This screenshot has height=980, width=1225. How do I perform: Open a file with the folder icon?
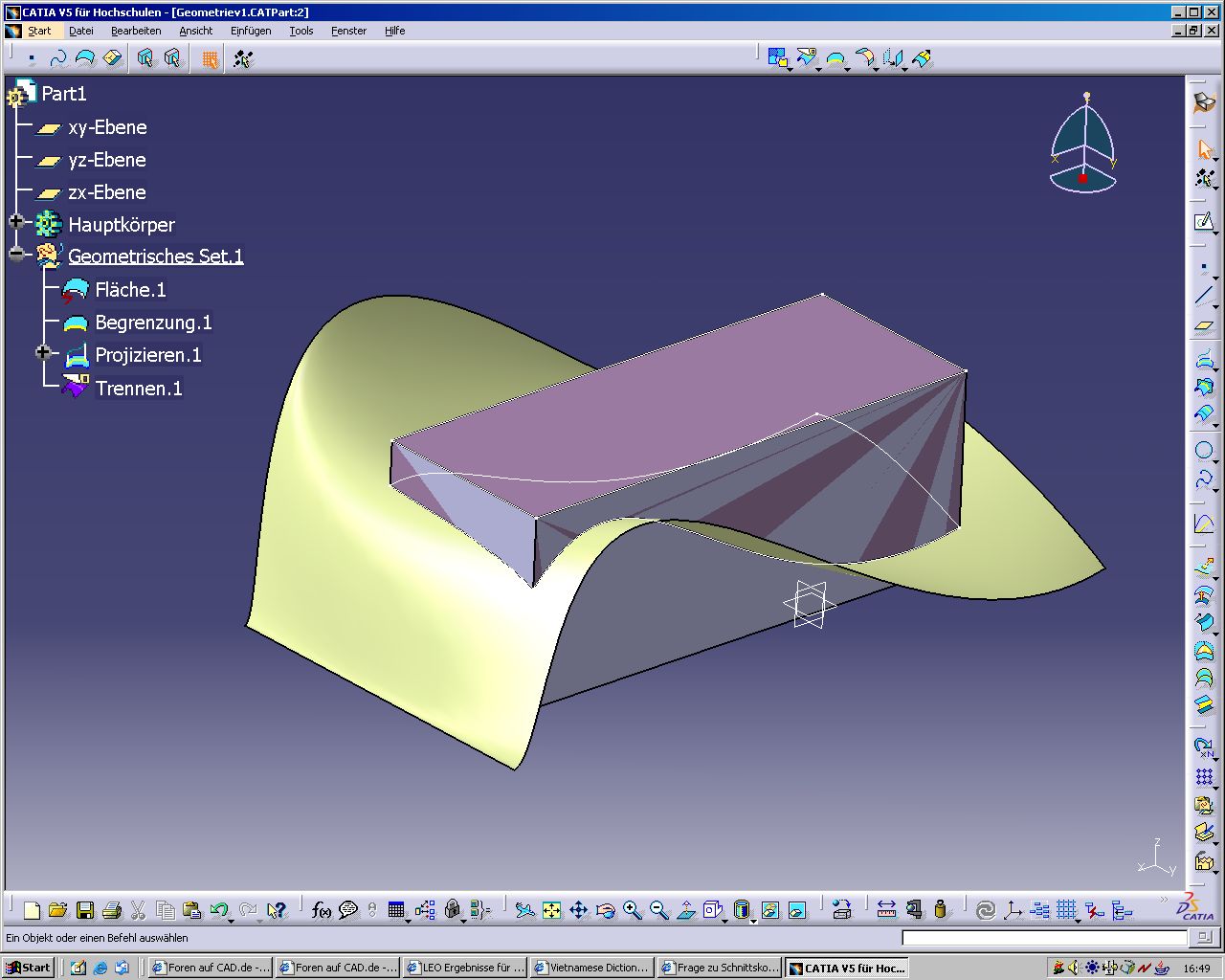(57, 909)
